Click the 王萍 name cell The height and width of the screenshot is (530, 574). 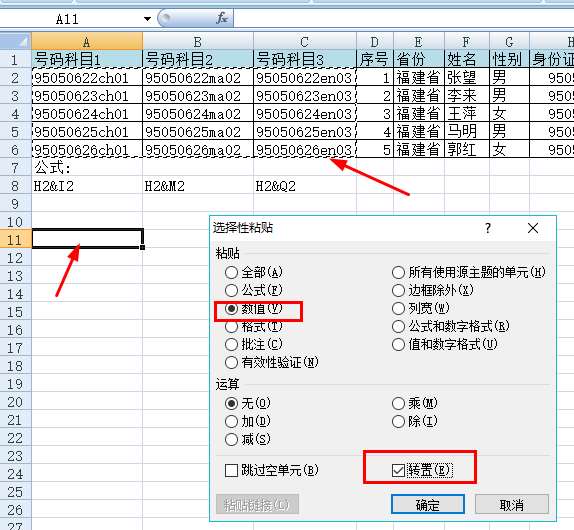[x=466, y=113]
